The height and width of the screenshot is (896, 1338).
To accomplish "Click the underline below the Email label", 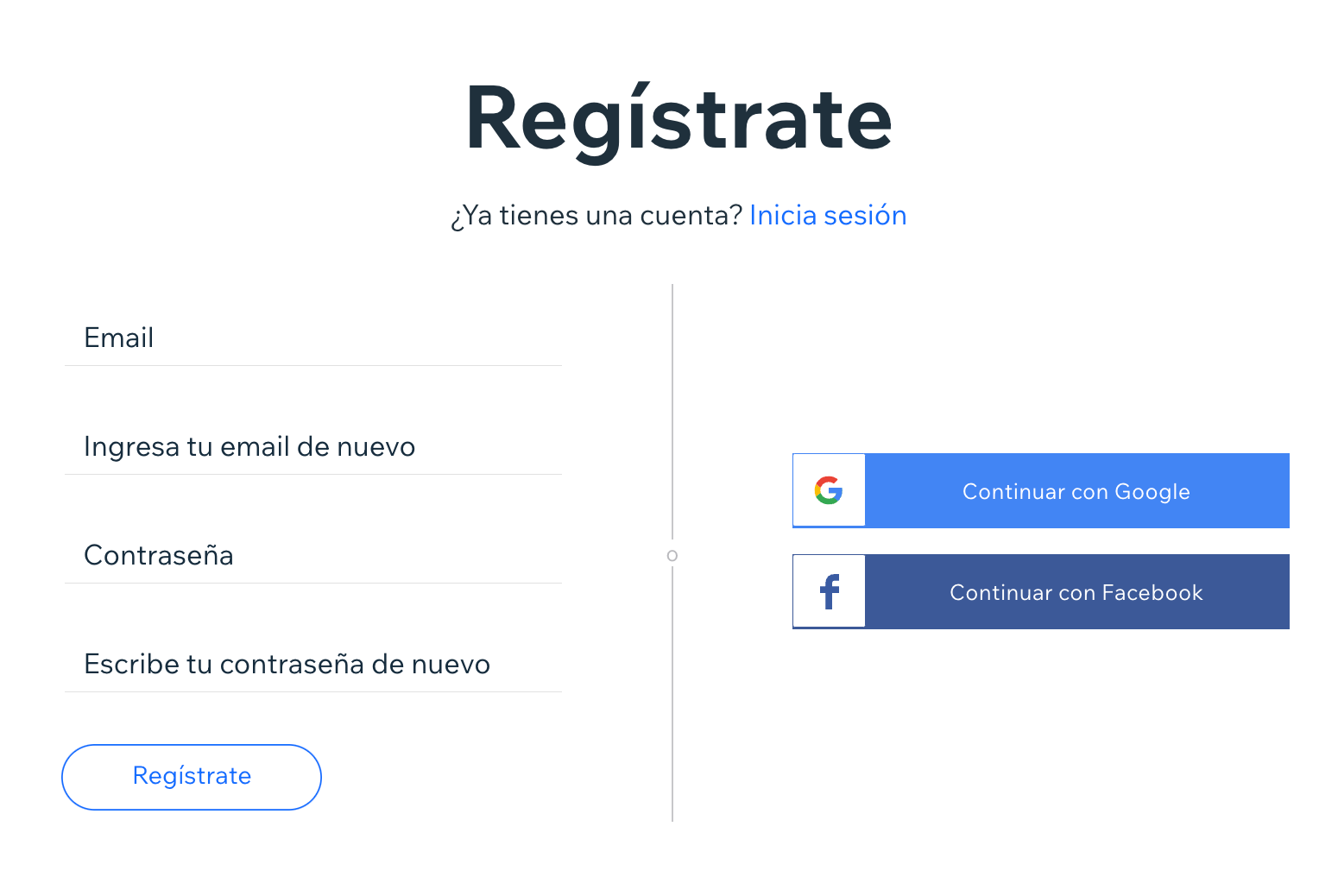I will tap(313, 365).
